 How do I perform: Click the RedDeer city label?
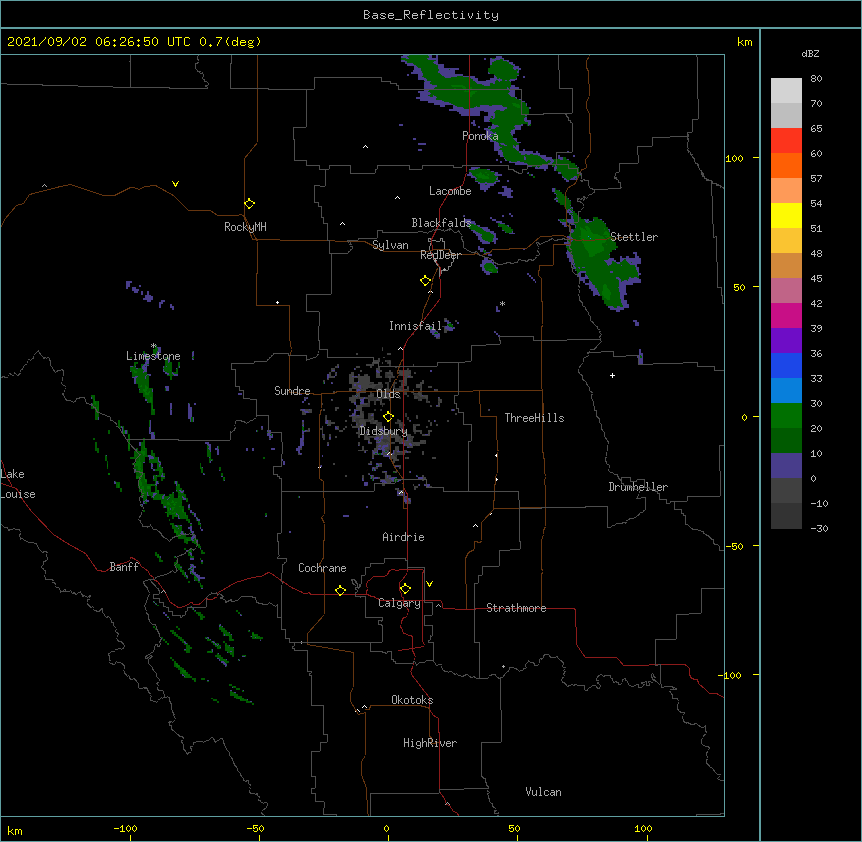440,255
